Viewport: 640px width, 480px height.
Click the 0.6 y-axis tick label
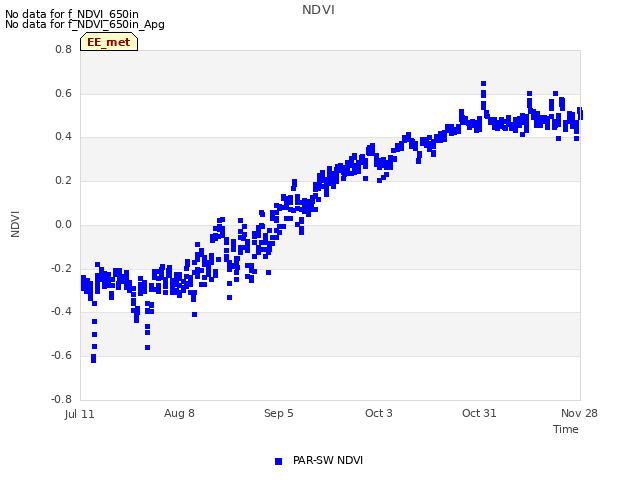64,93
